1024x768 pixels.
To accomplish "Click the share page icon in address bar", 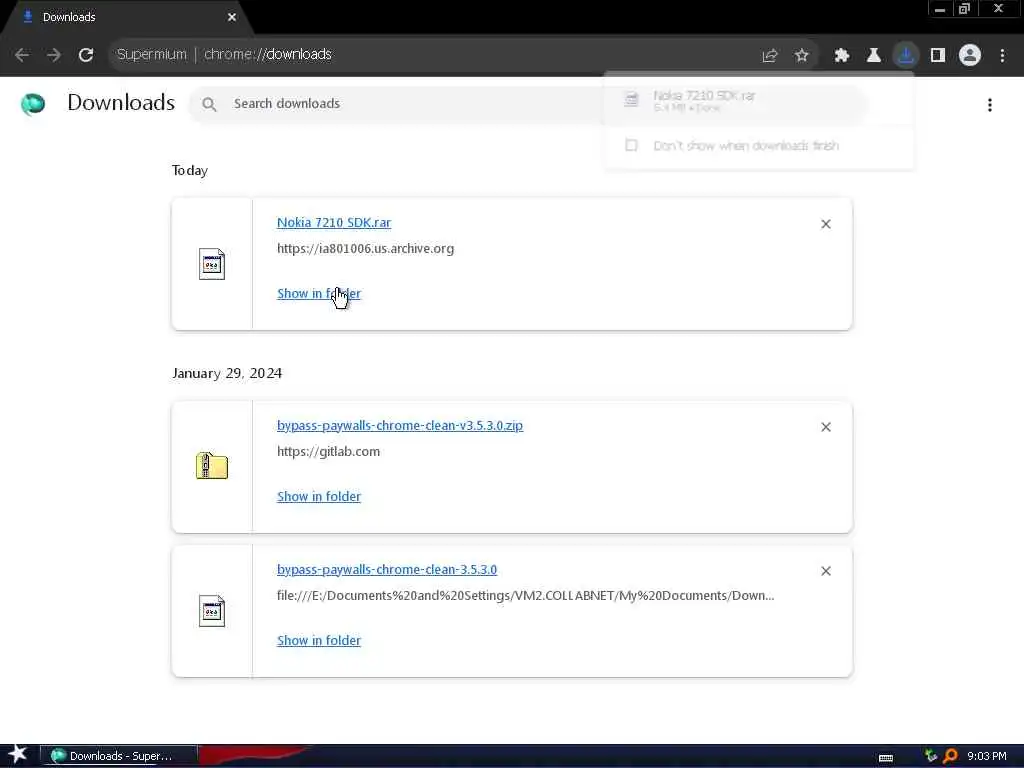I will click(769, 56).
